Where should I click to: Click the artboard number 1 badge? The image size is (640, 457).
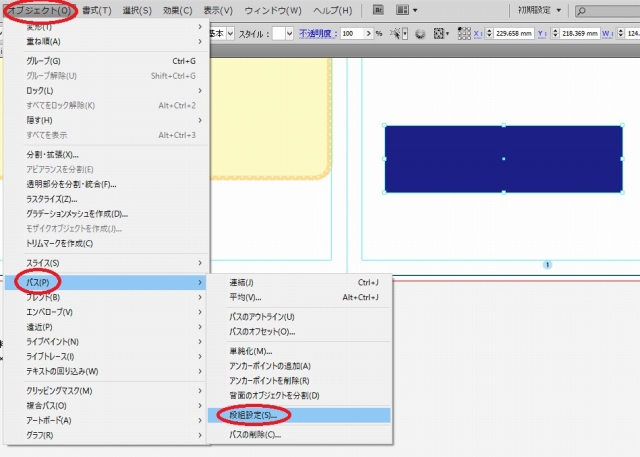coord(547,265)
